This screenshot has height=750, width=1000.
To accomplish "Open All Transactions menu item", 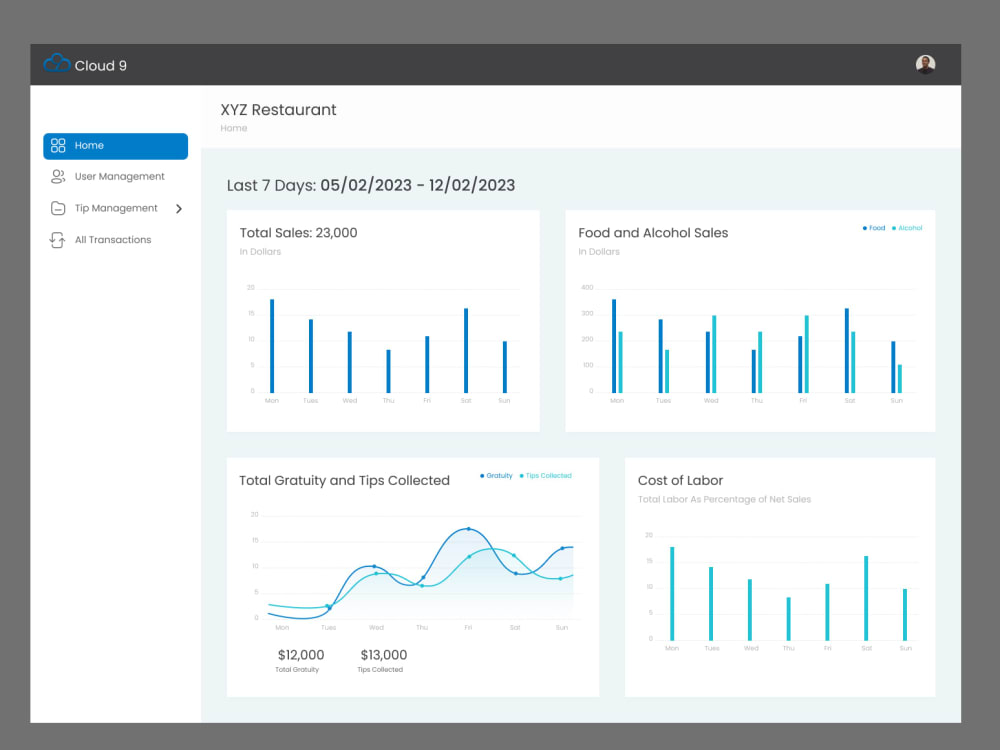I will 115,240.
